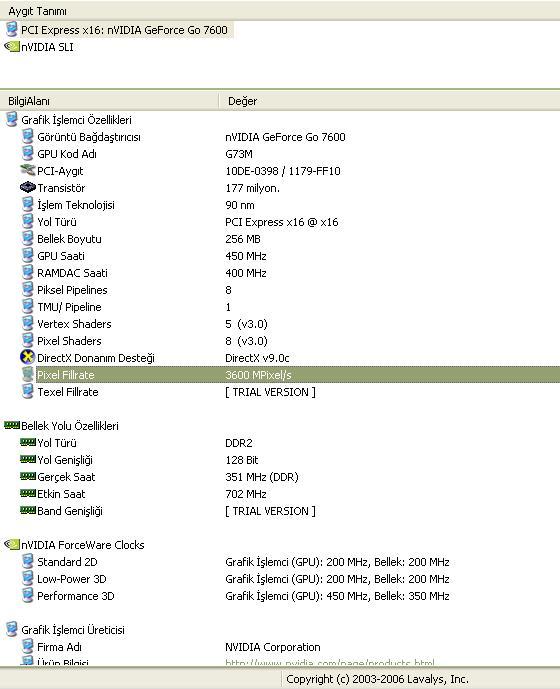Click the Grafik İşlemci Özellikleri section icon

pyautogui.click(x=11, y=120)
